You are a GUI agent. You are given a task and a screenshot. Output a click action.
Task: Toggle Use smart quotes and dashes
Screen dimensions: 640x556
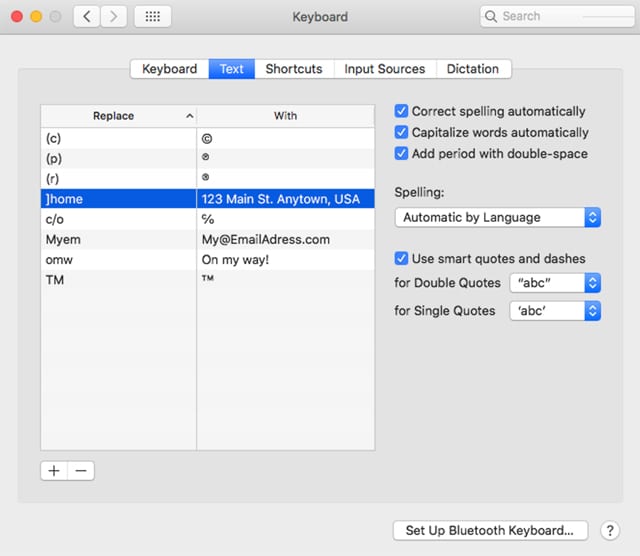(x=402, y=259)
